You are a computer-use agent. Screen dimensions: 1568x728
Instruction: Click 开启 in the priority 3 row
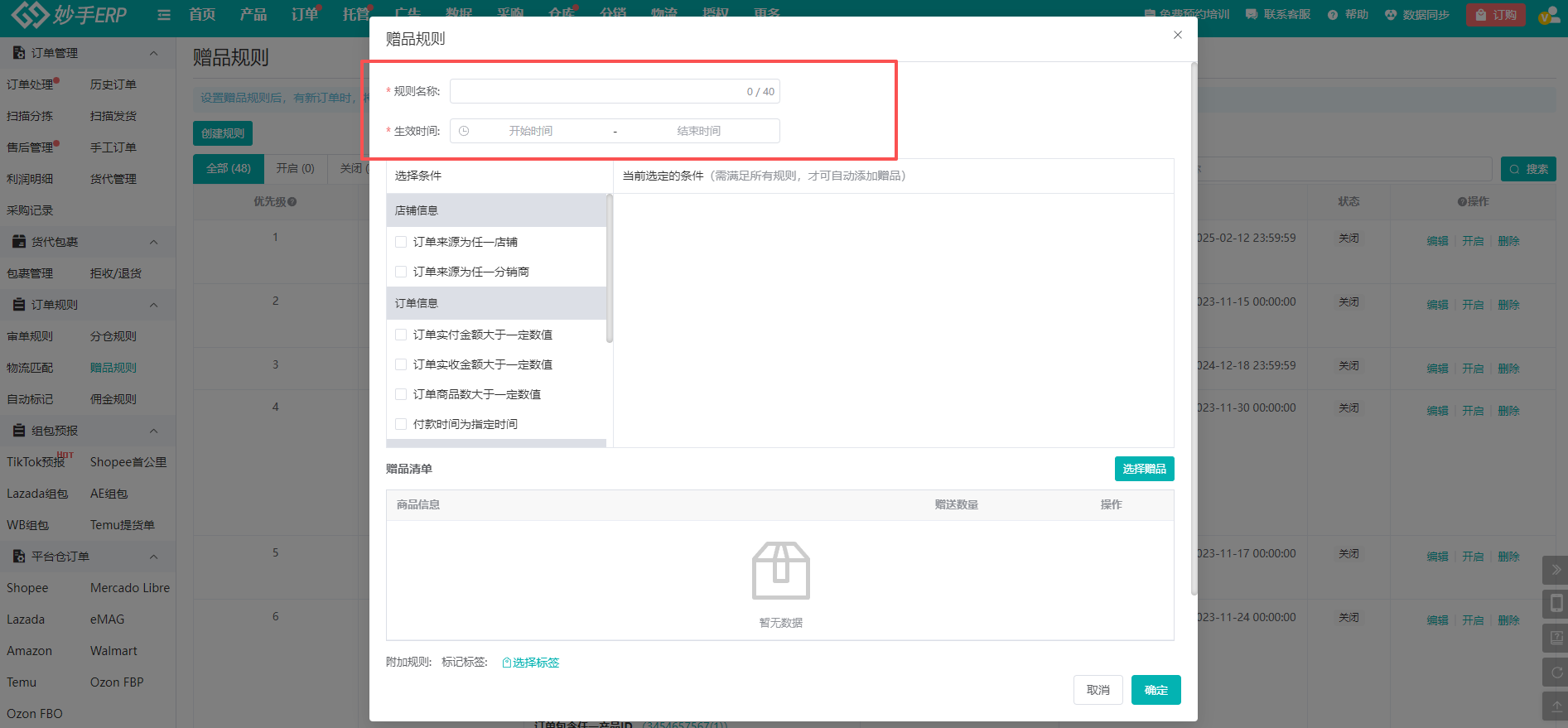(x=1473, y=369)
